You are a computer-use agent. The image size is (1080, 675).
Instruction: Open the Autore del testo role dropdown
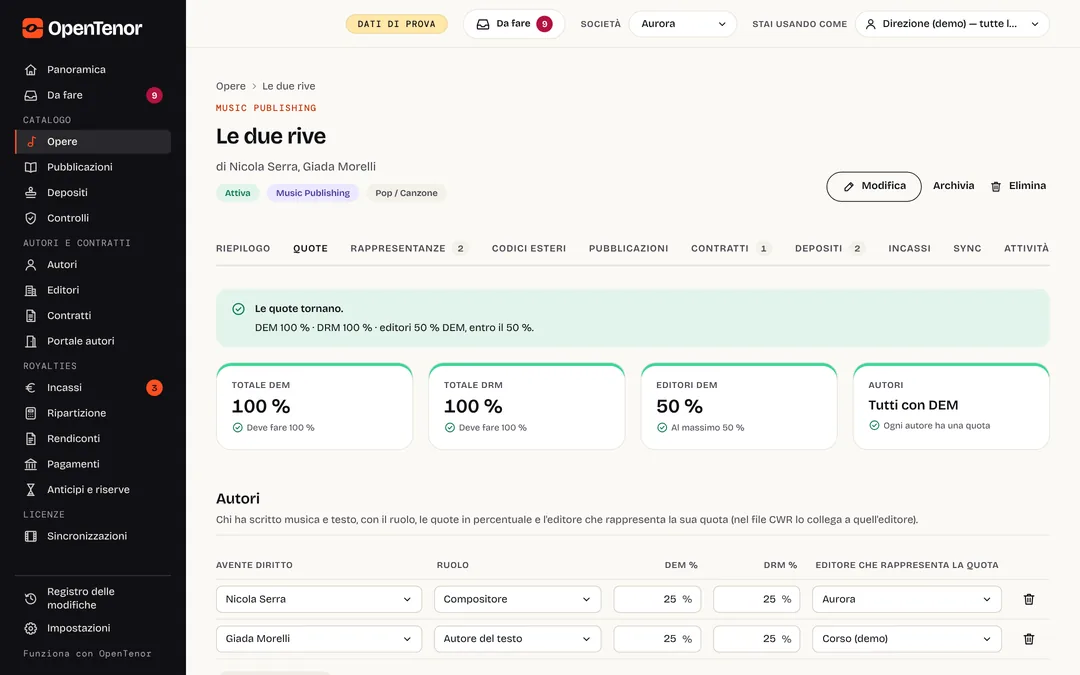pos(517,638)
